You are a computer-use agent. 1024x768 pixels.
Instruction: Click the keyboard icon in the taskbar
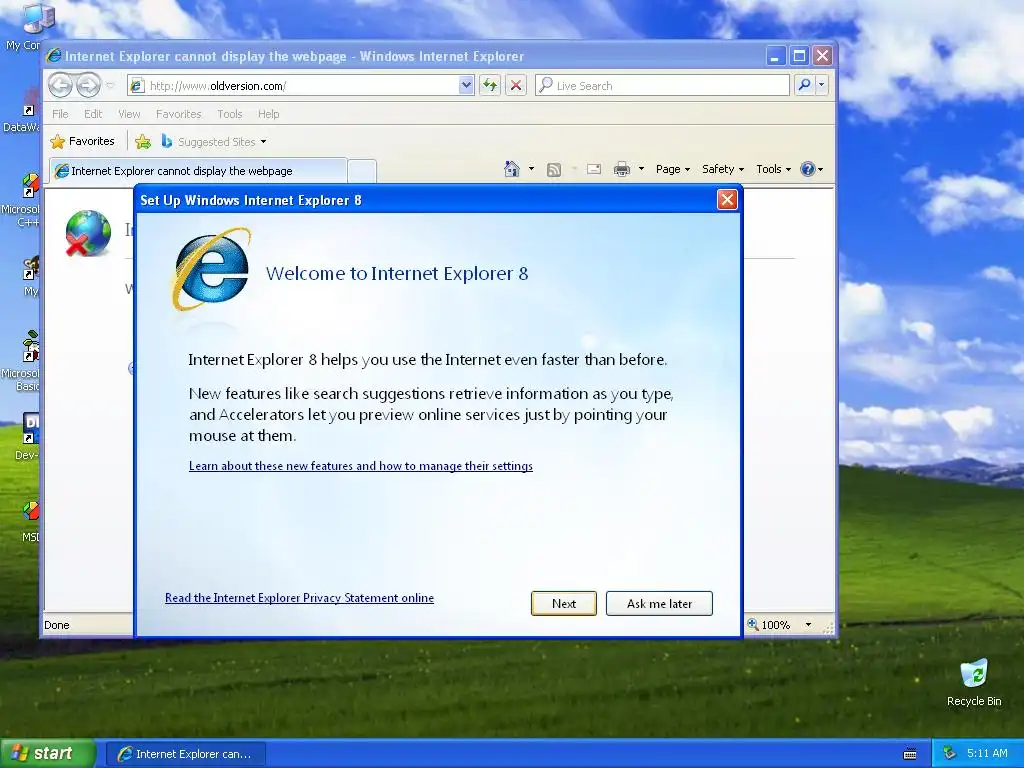[910, 754]
